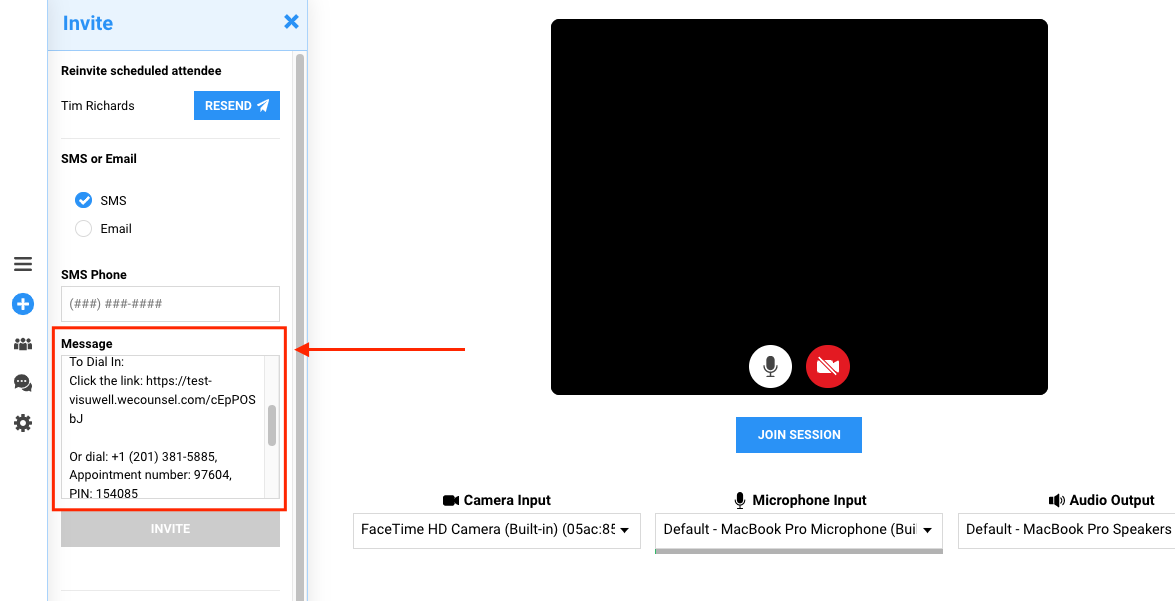Viewport: 1175px width, 601px height.
Task: Click the blue plus invite icon
Action: point(23,304)
